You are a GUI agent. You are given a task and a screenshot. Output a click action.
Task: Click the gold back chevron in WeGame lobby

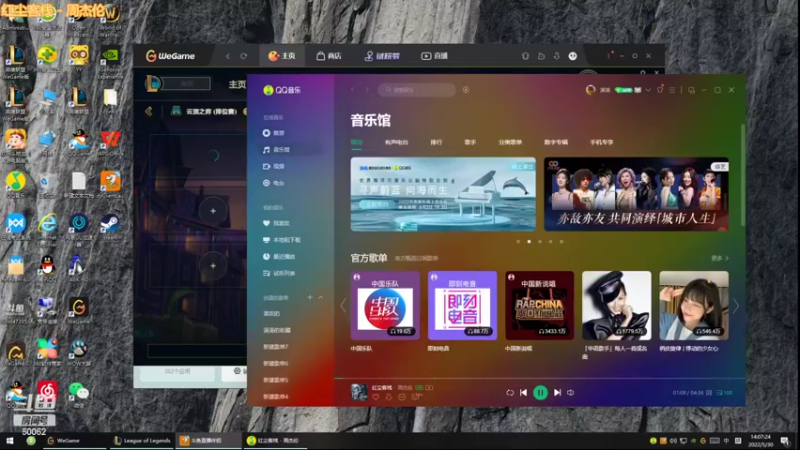click(148, 111)
